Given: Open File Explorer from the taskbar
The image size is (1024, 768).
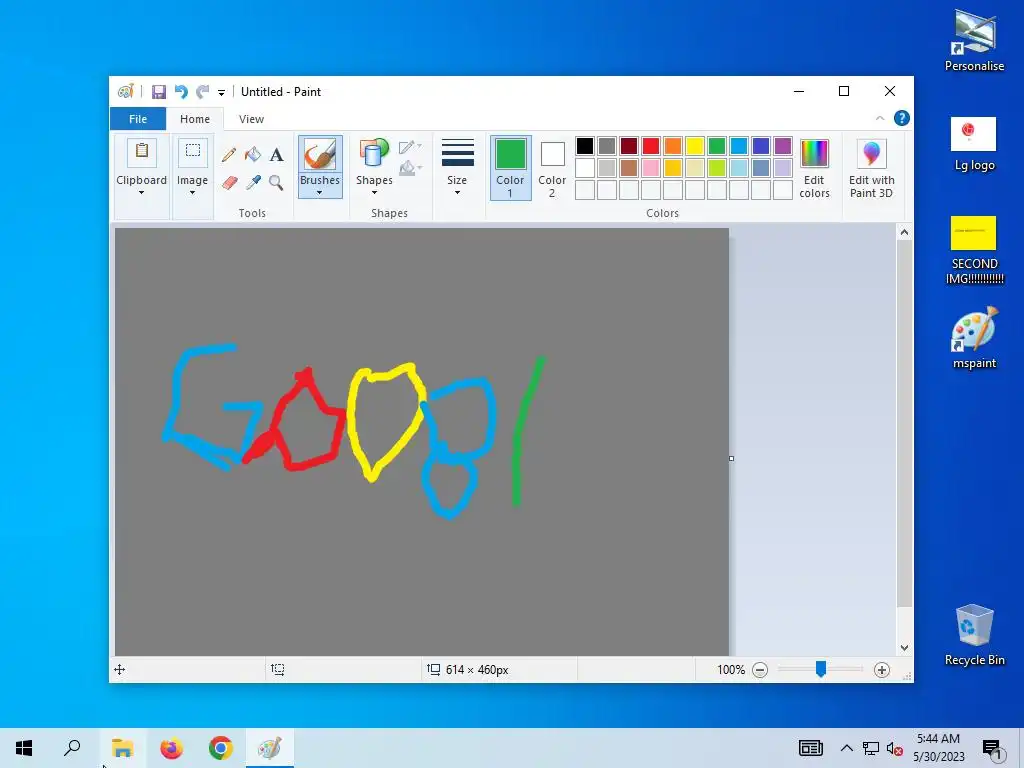Looking at the screenshot, I should point(122,748).
